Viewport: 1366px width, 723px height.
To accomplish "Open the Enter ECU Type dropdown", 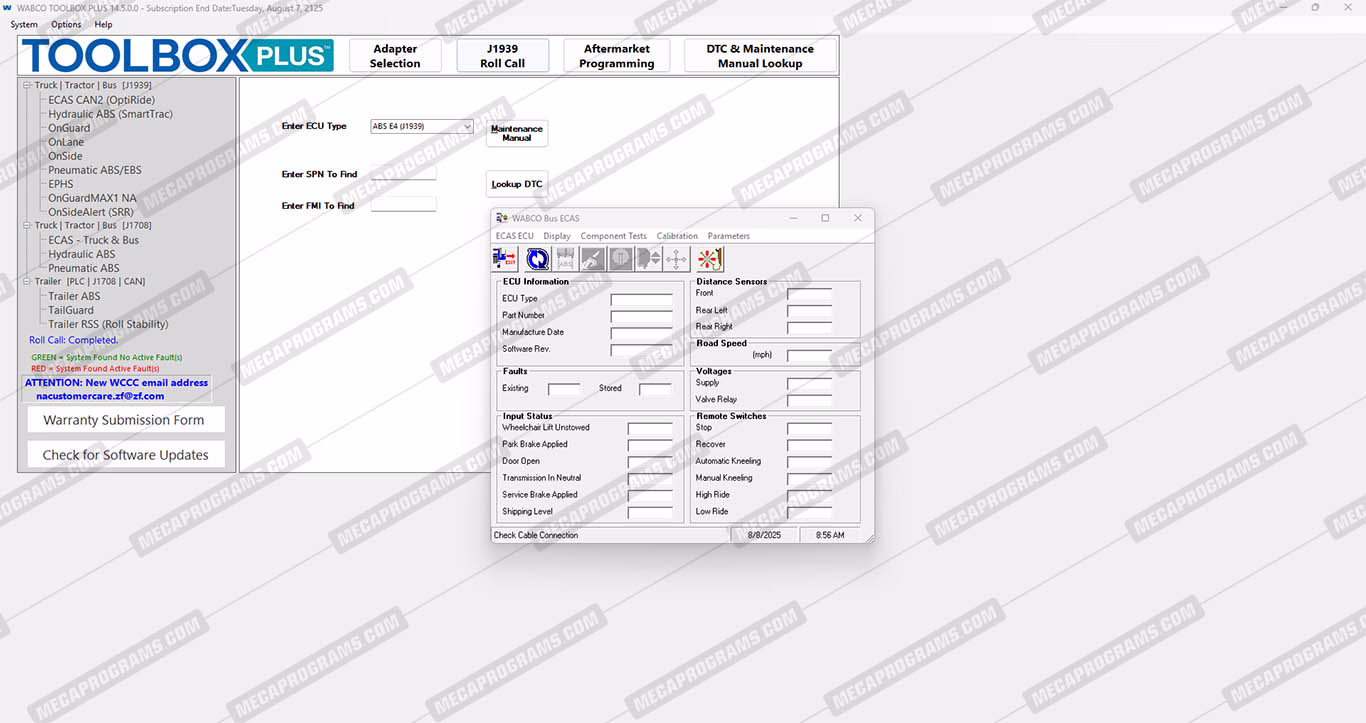I will click(x=467, y=127).
